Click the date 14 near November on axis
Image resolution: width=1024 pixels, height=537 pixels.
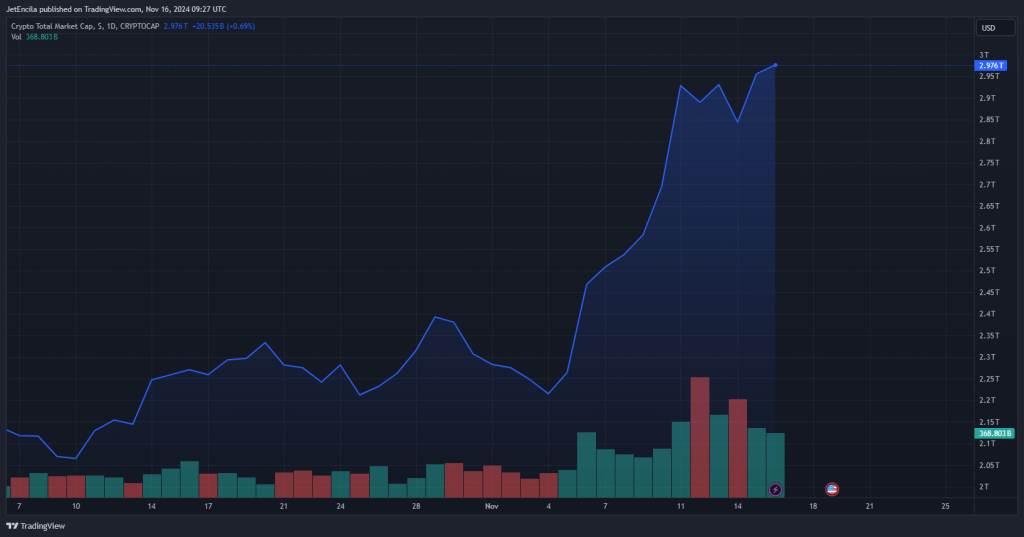[x=737, y=506]
